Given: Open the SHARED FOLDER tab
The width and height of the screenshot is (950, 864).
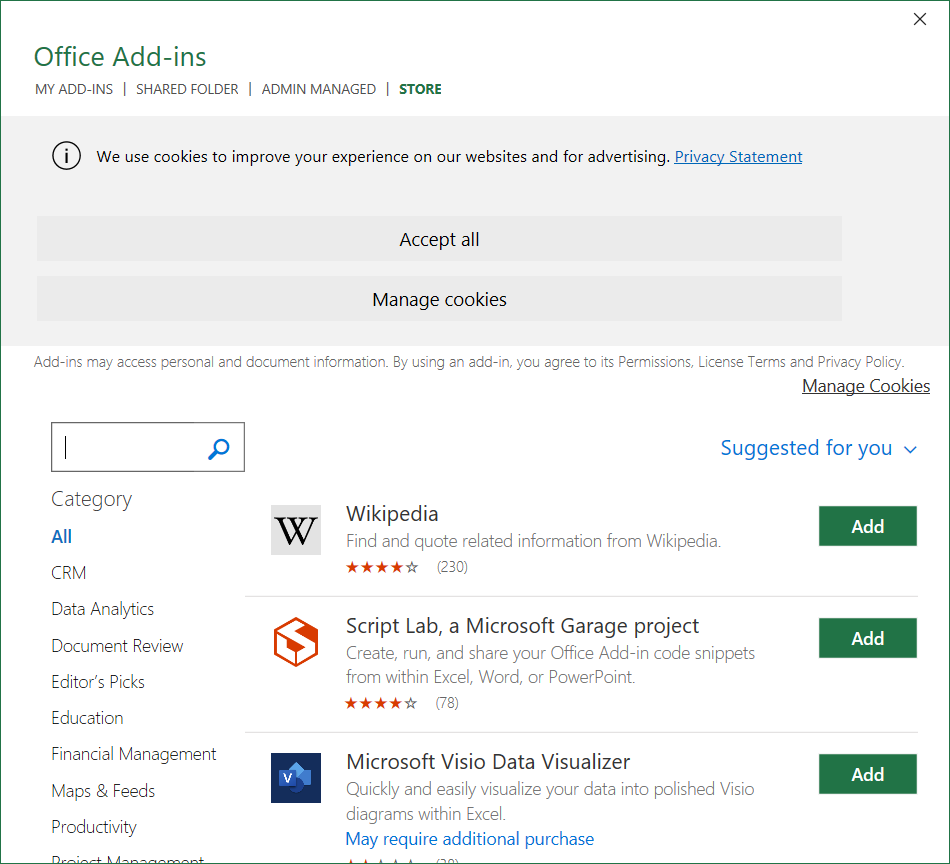Looking at the screenshot, I should [187, 89].
